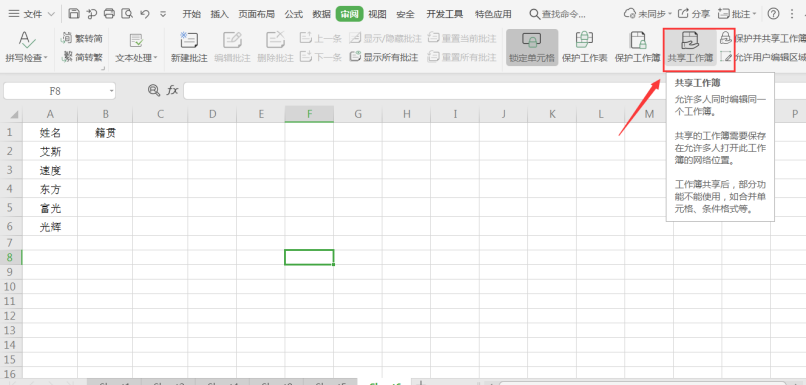
Task: Convert Traditional to Simplified (繁转简)
Action: point(82,39)
